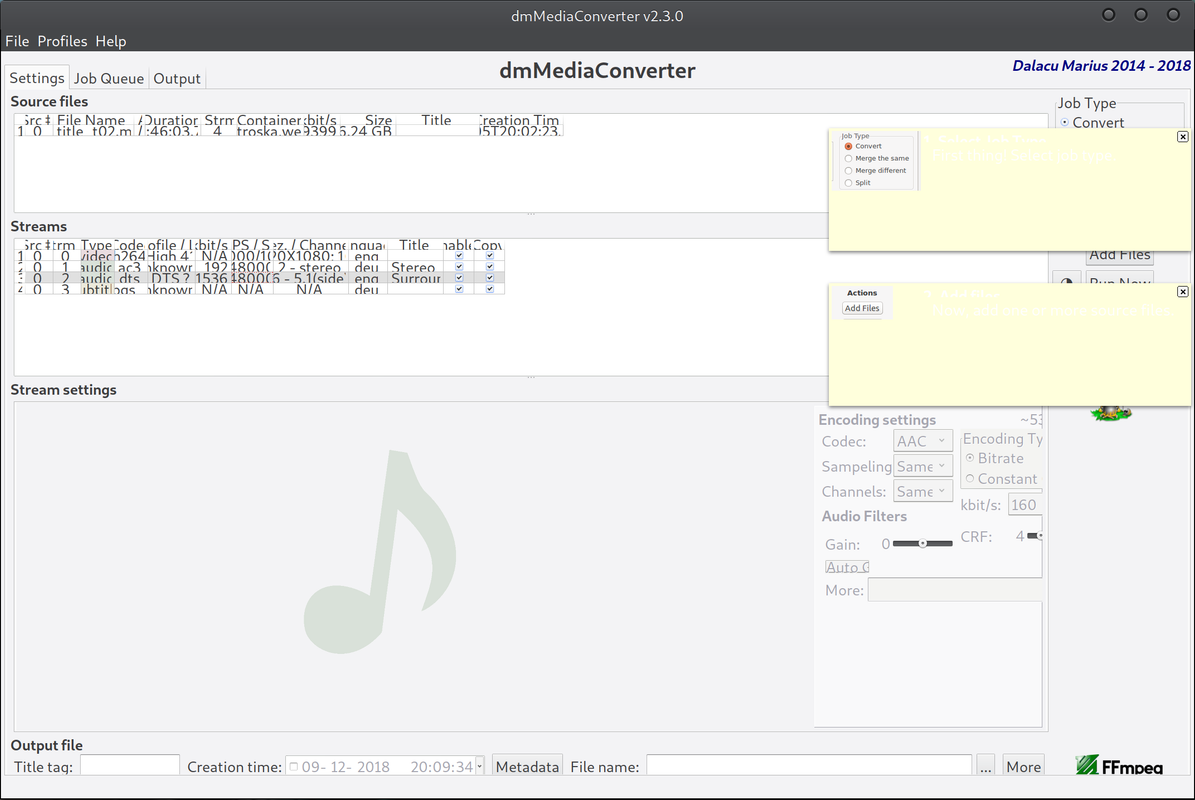Screen dimensions: 1195x800
Task: Click the Creation time date field
Action: pyautogui.click(x=384, y=766)
